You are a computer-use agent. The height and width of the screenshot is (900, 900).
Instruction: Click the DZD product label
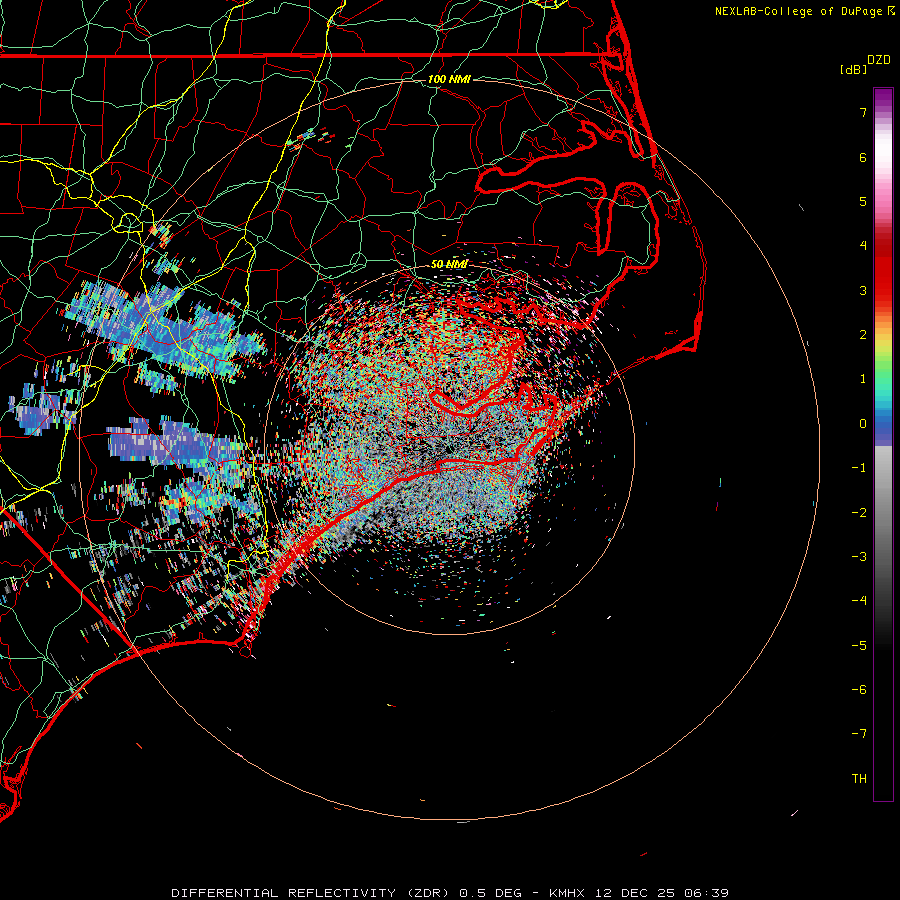(879, 60)
